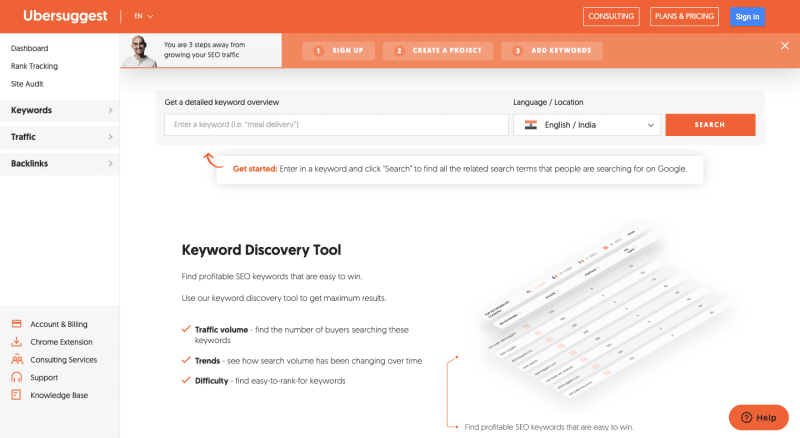Click the Backlinks section chevron arrow

coord(110,163)
